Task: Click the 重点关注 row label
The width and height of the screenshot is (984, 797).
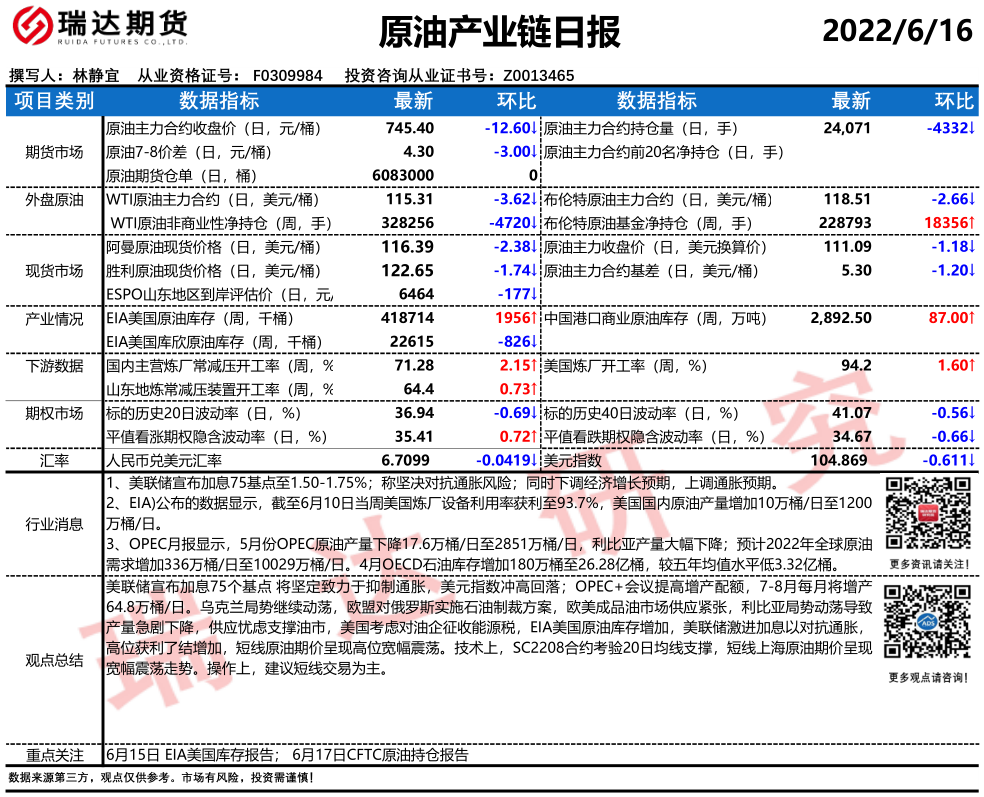Action: (x=54, y=755)
